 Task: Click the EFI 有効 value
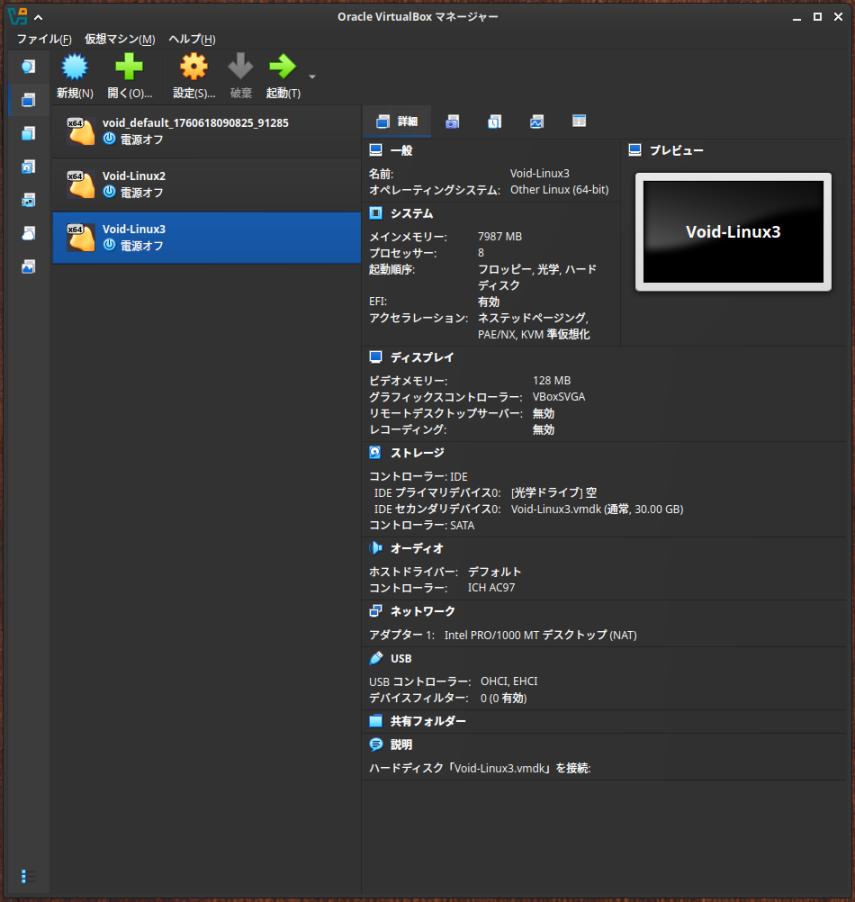coord(488,301)
